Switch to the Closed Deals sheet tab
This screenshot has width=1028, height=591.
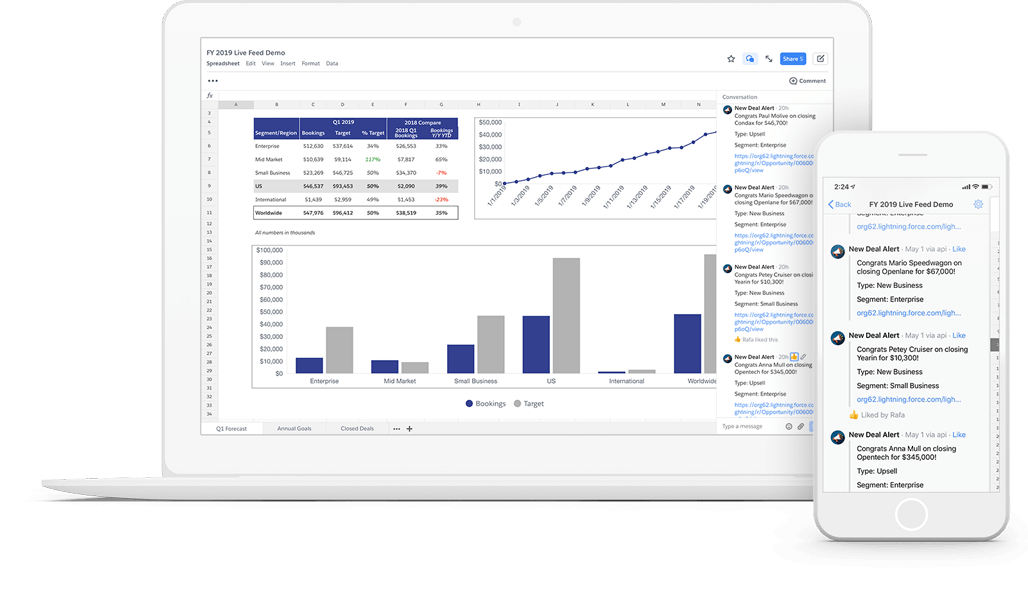(x=357, y=428)
